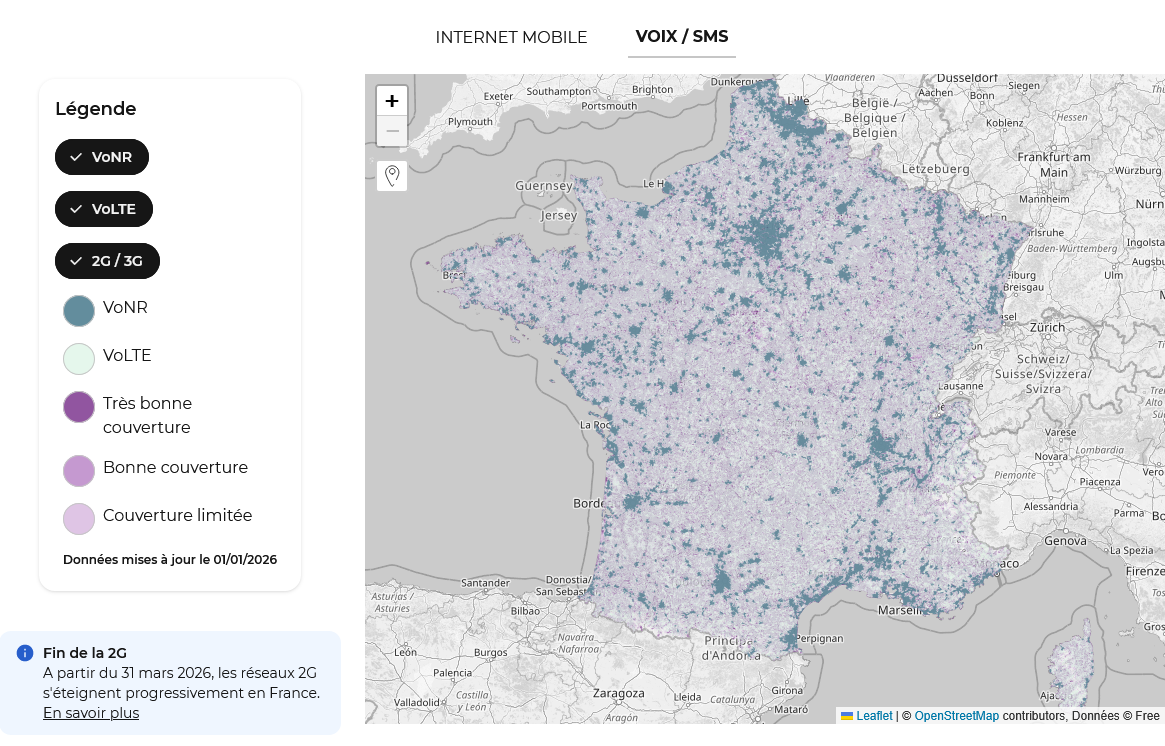This screenshot has width=1165, height=746.
Task: Click the Très bonne couverture purple swatch
Action: click(x=79, y=407)
